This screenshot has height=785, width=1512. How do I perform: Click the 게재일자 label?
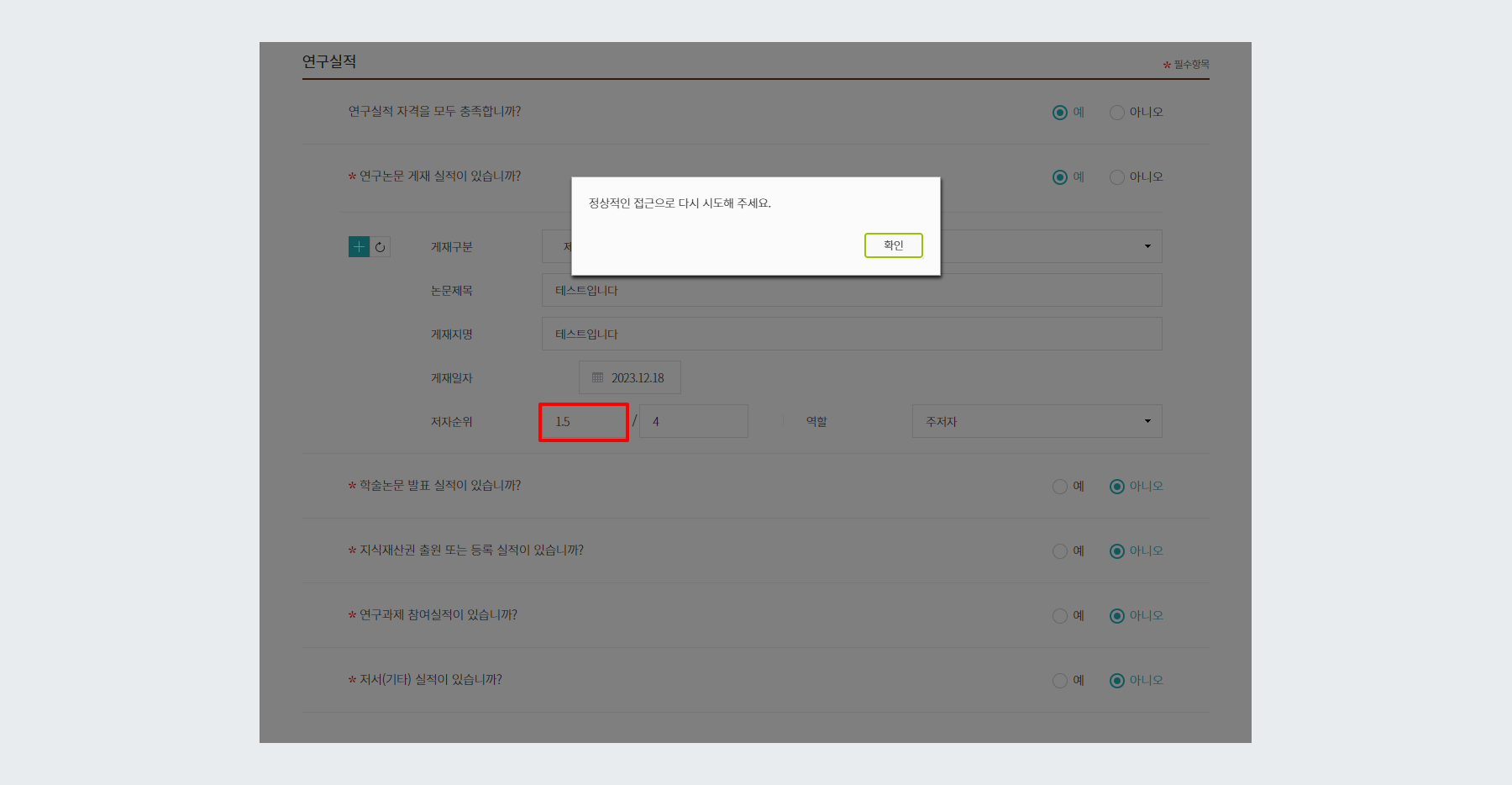(x=452, y=378)
